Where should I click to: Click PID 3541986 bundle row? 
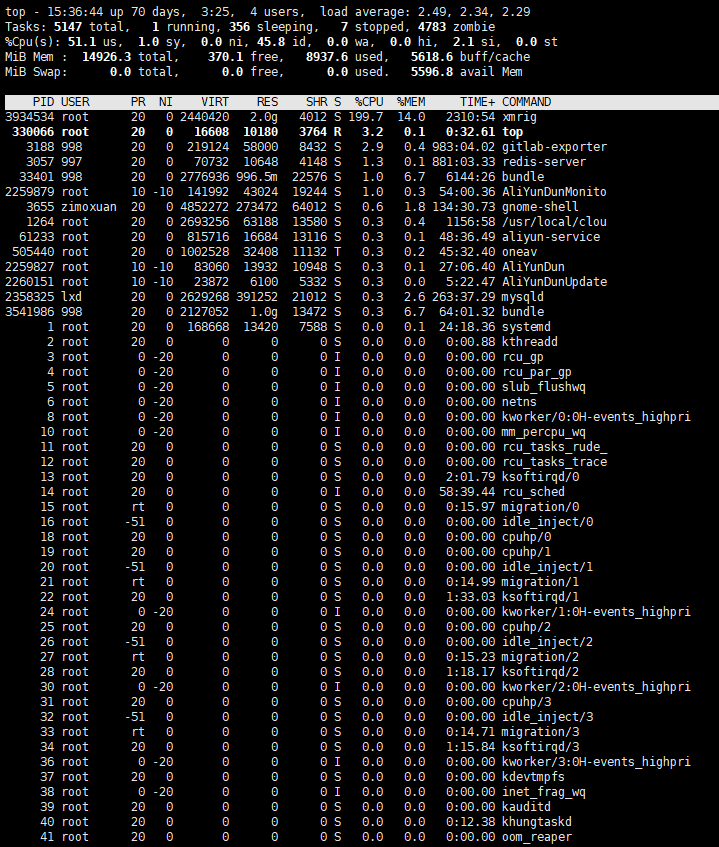coord(30,312)
